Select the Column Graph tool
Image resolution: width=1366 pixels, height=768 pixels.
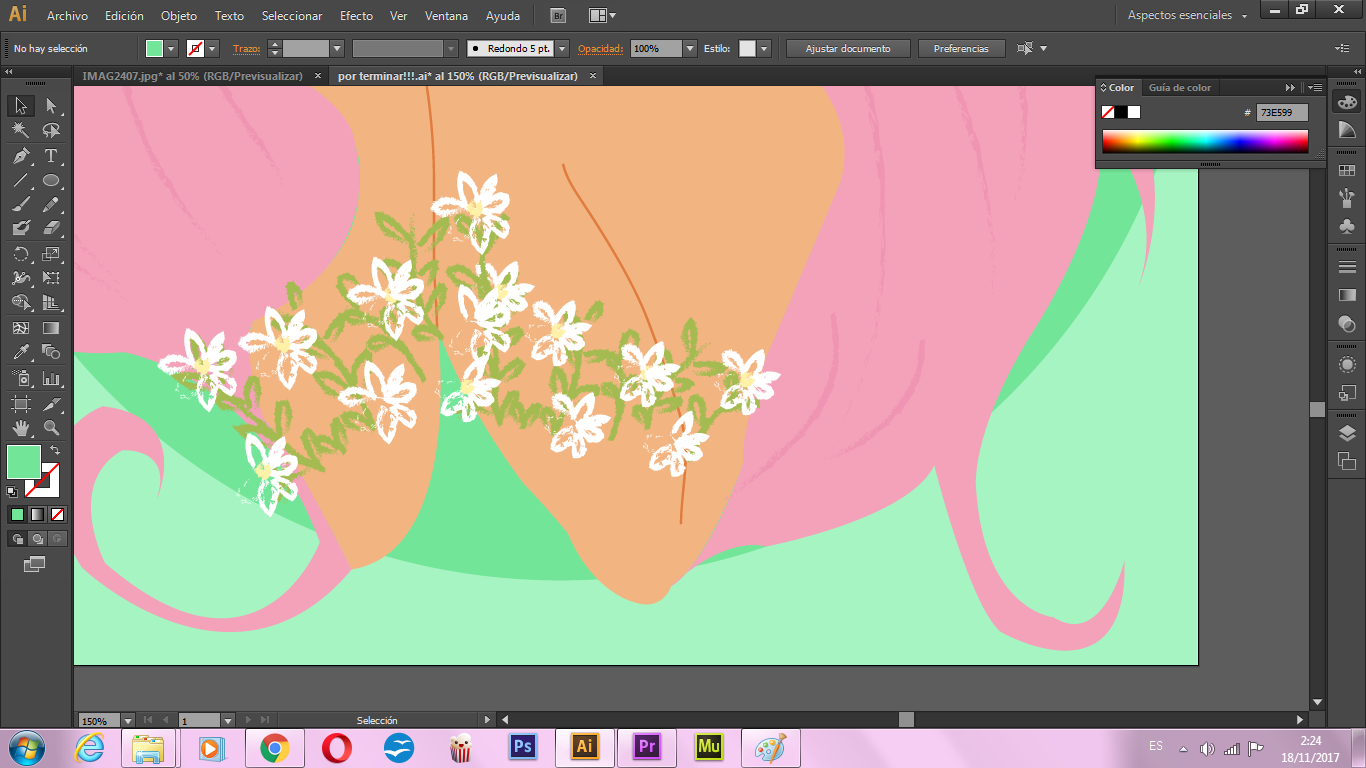51,379
